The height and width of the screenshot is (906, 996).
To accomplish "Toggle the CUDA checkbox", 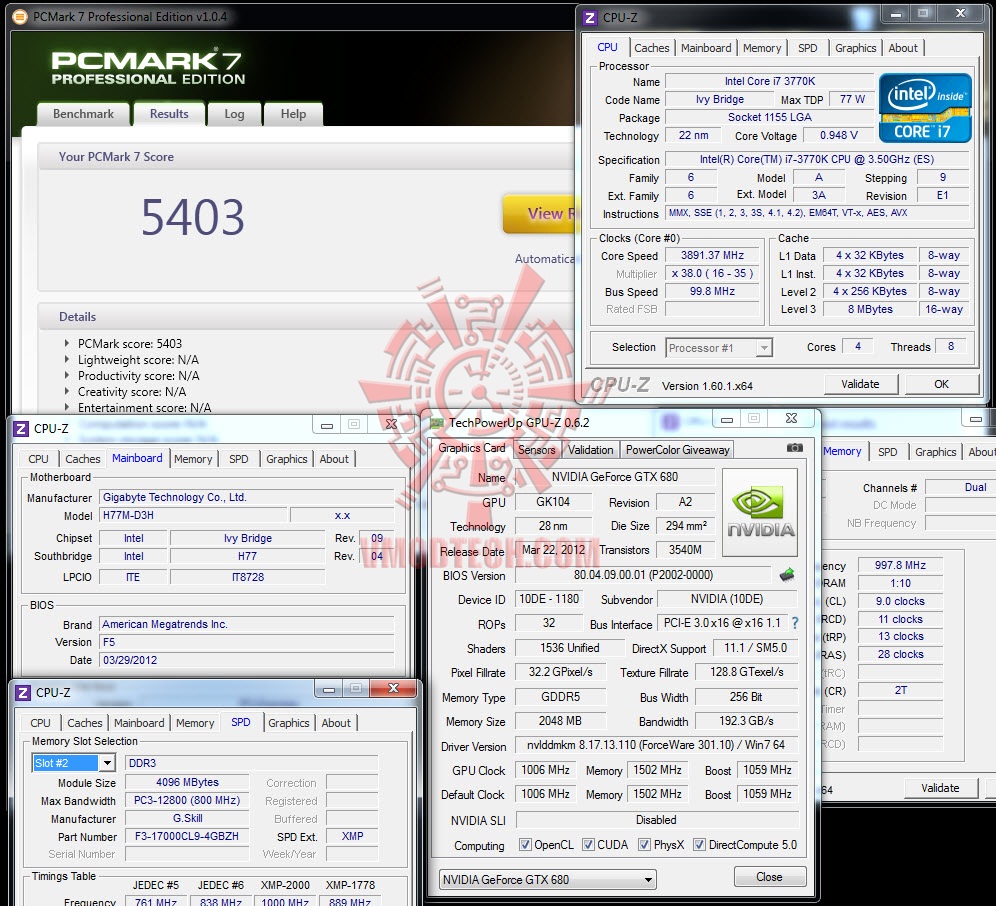I will [588, 844].
